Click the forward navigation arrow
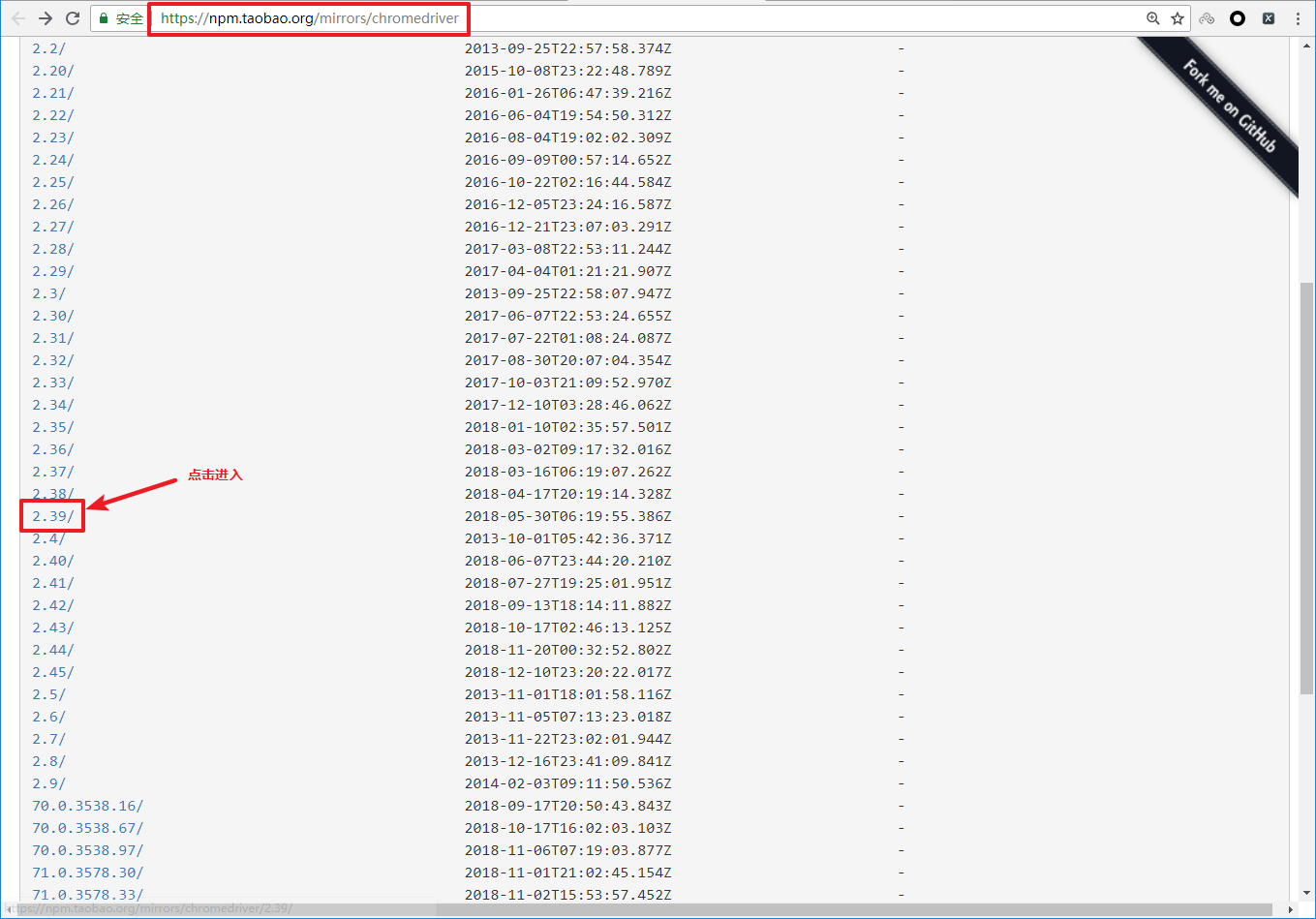Viewport: 1316px width, 919px height. coord(45,17)
